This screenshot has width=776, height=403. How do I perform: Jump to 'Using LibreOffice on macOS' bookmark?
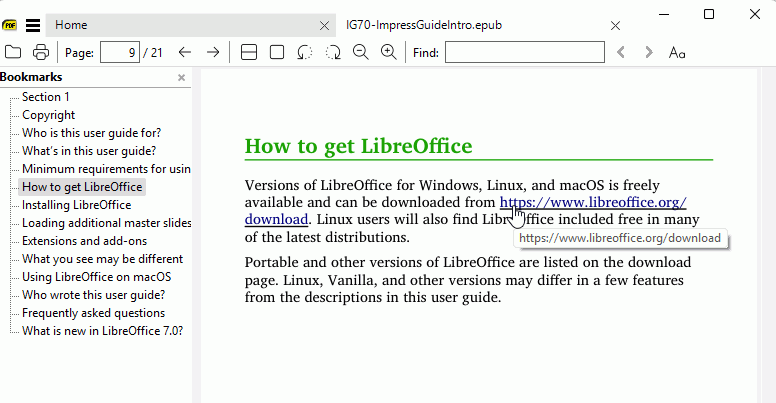pyautogui.click(x=97, y=277)
